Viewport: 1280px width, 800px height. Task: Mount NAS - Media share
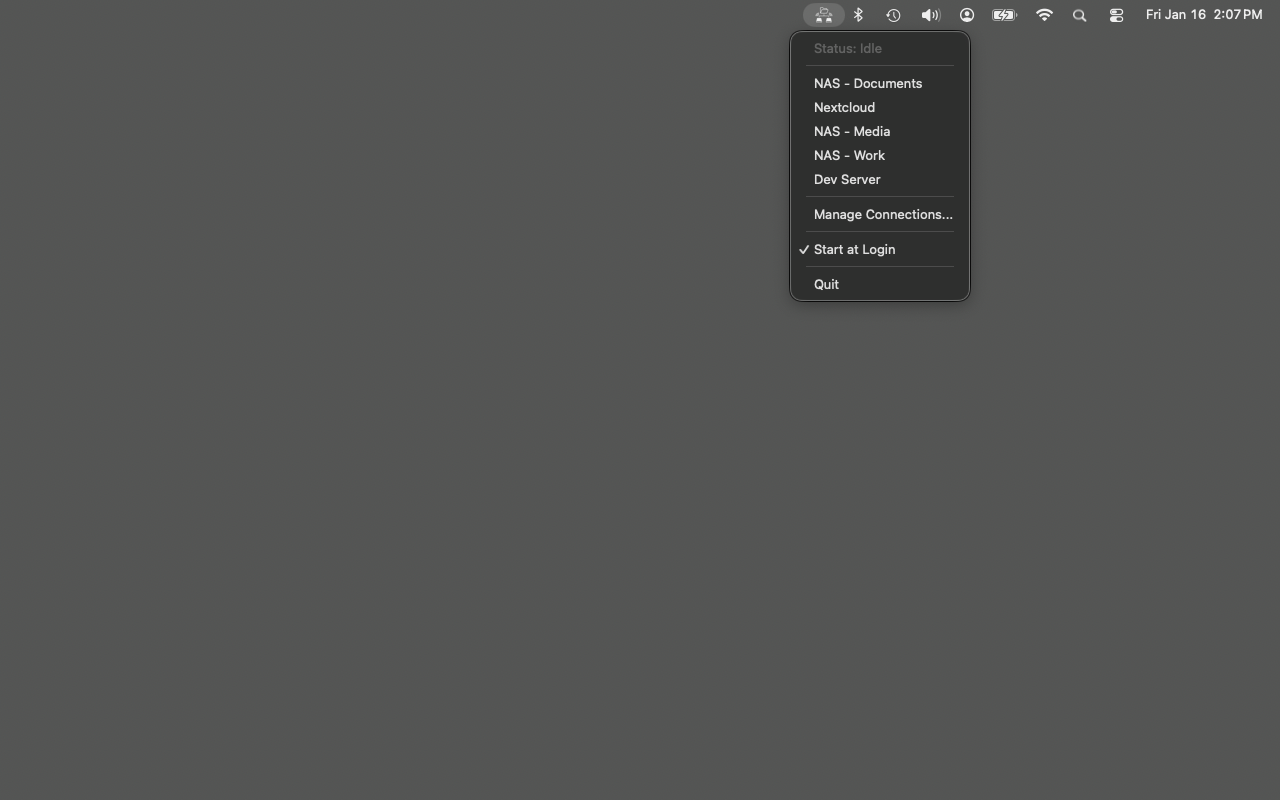[x=880, y=131]
